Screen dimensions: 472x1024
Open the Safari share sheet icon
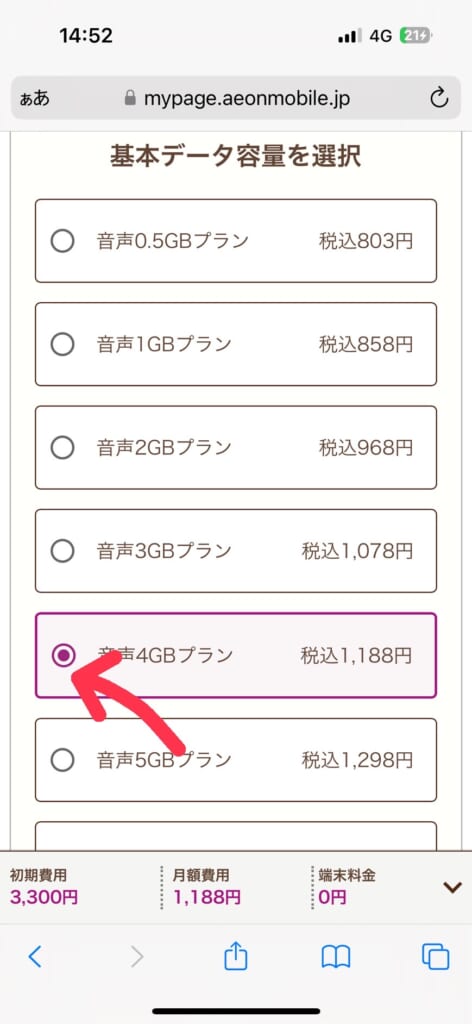[236, 956]
